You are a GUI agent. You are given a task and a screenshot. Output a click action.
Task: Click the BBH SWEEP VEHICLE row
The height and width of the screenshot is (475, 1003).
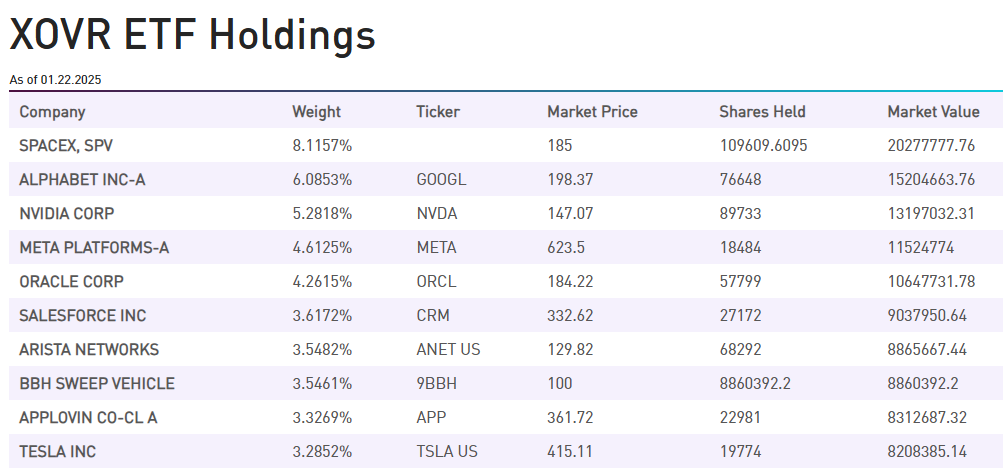[97, 384]
